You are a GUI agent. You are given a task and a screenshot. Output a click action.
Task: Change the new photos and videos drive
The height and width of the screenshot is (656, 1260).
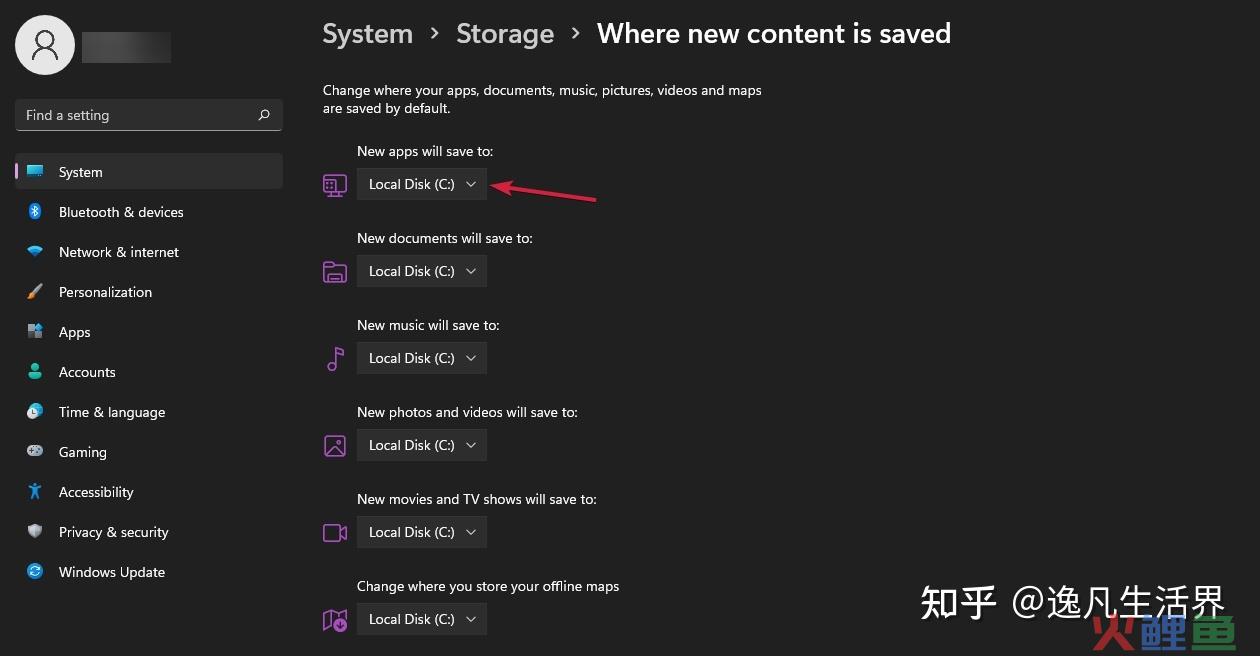coord(422,445)
